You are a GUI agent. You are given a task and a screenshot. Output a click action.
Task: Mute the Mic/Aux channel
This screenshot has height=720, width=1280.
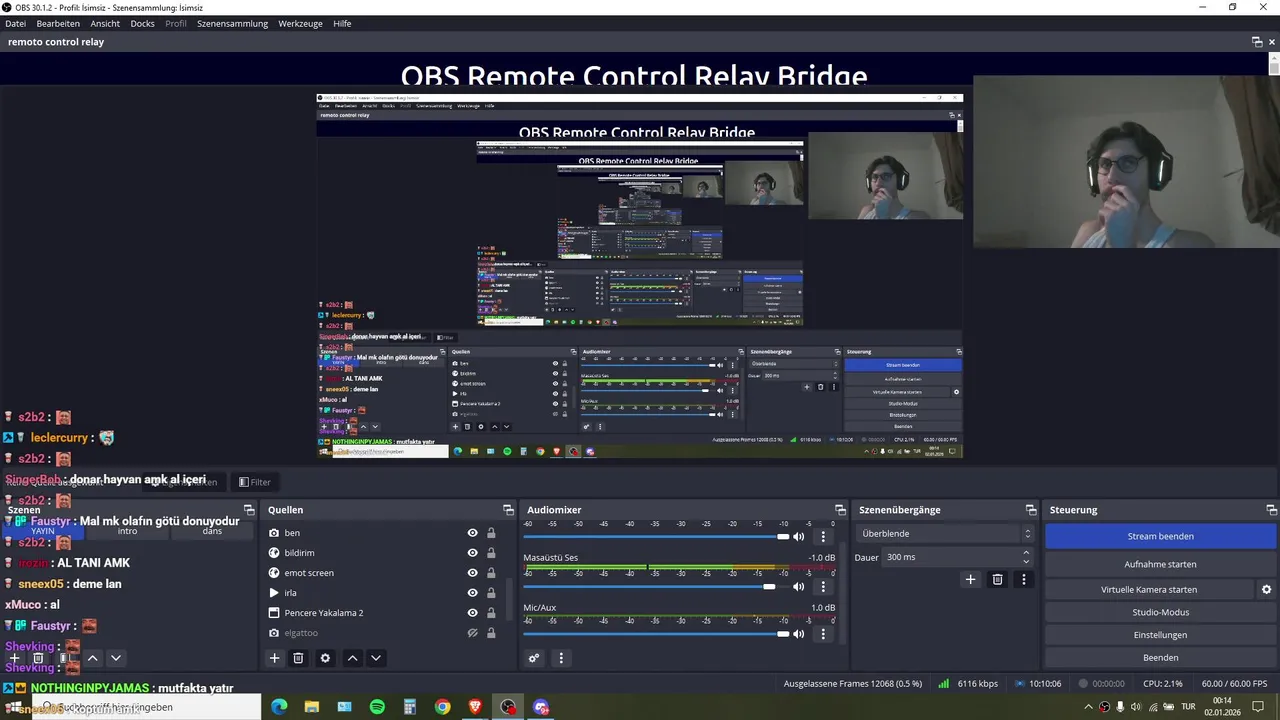tap(798, 634)
